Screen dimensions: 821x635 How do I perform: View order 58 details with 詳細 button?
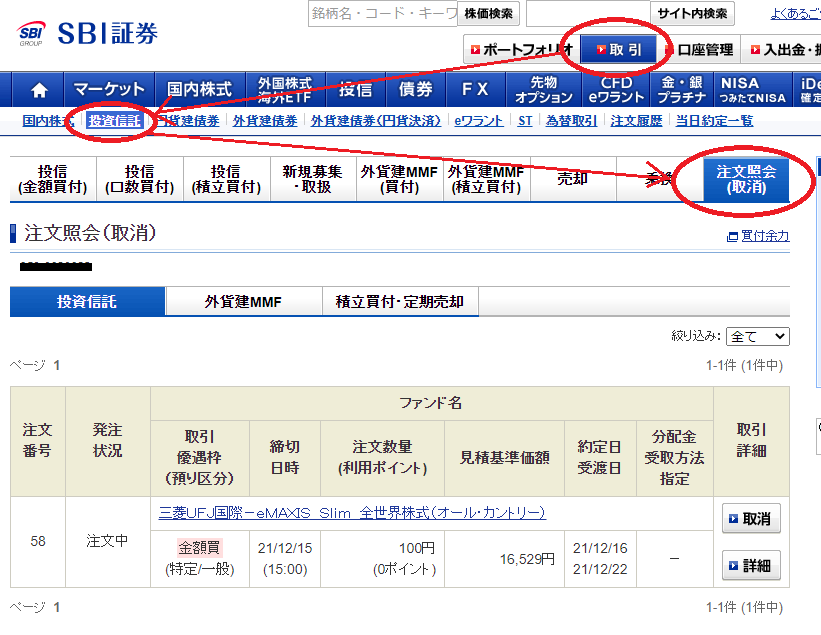click(x=751, y=565)
